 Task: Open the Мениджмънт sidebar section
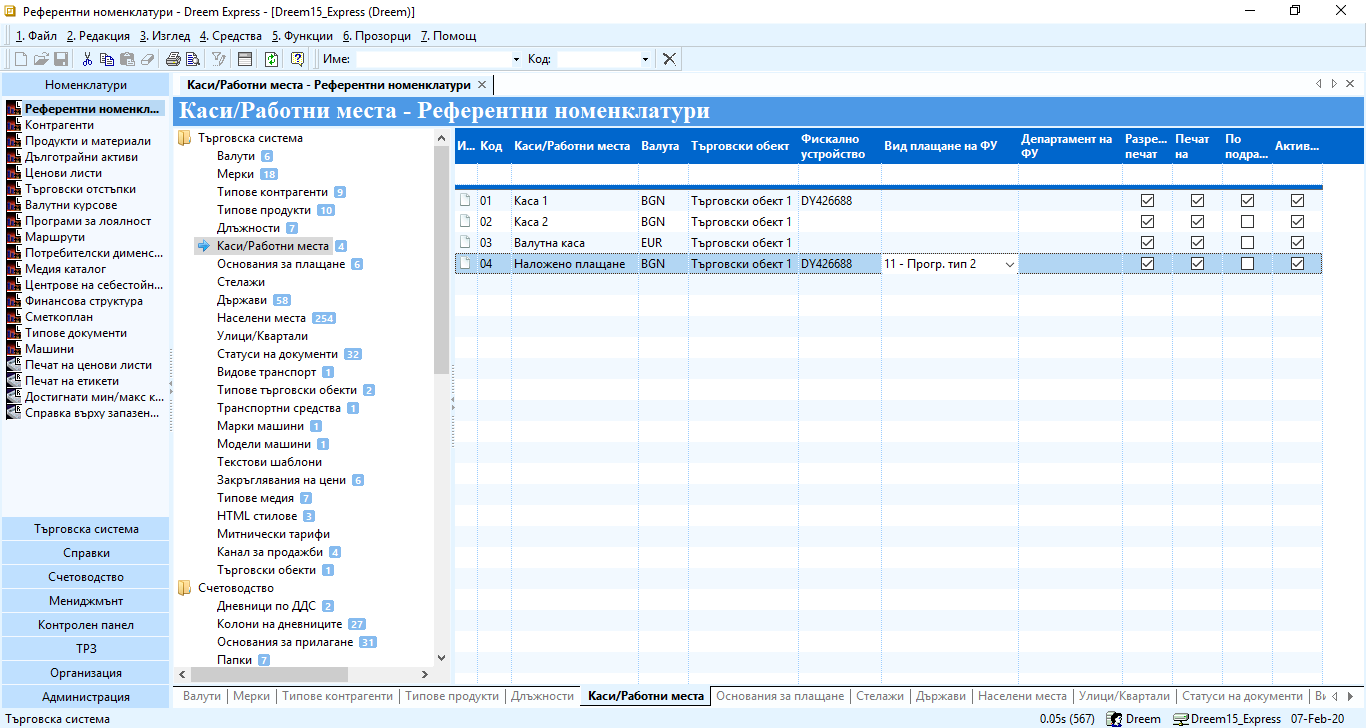[x=86, y=601]
